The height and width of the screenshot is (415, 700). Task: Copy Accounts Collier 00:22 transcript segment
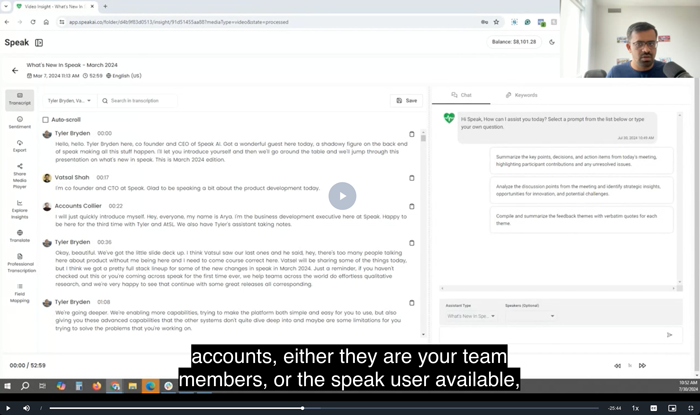[412, 207]
